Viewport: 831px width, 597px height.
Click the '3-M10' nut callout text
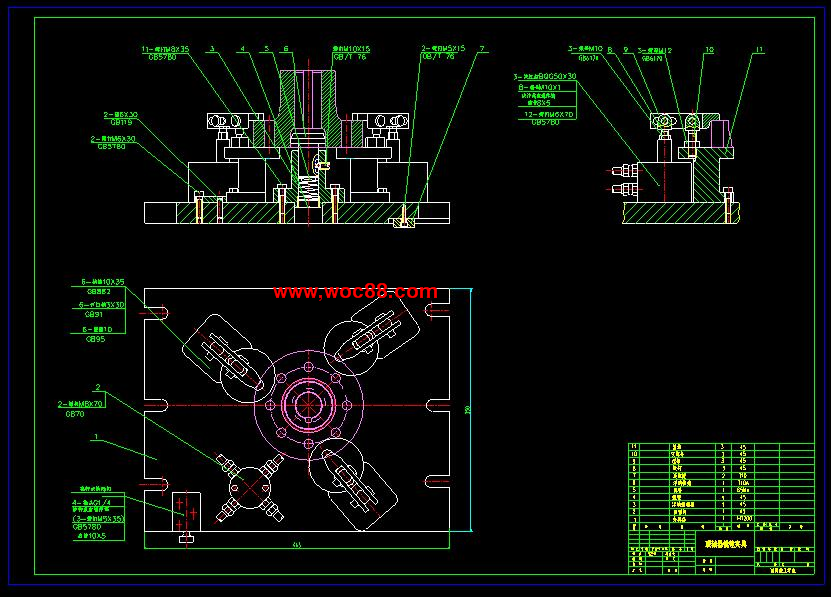point(586,49)
